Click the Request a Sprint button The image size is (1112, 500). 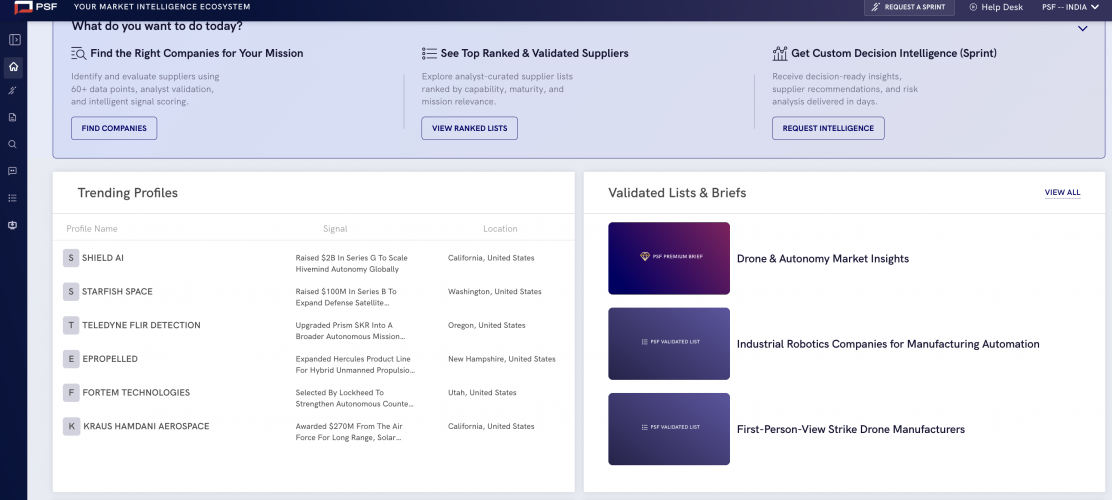point(909,7)
